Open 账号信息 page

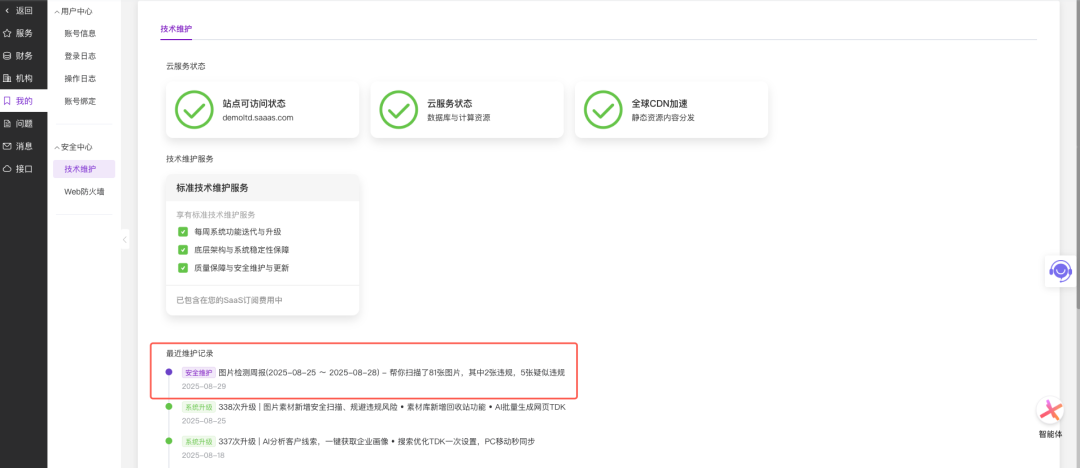(x=80, y=33)
